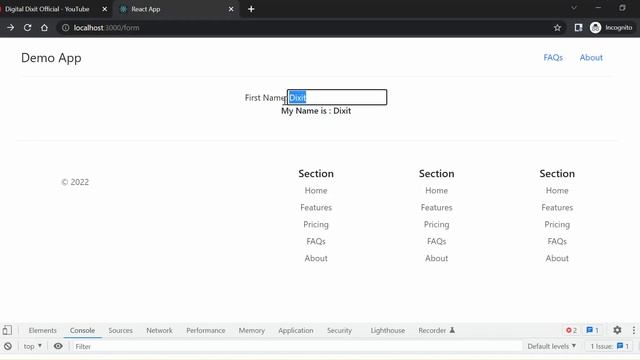Click the © 2022 footer text

tap(75, 182)
